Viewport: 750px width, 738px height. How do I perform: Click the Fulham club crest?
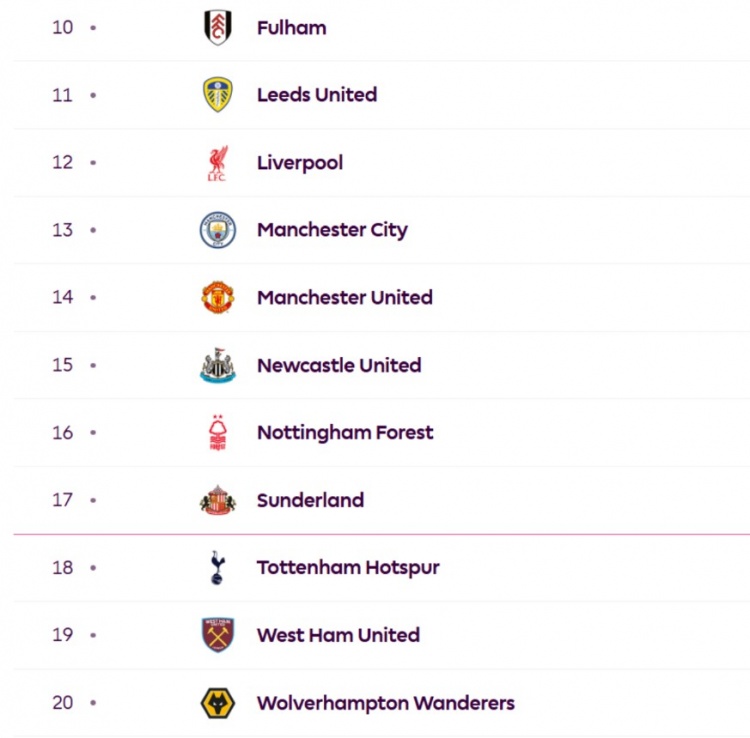(218, 27)
